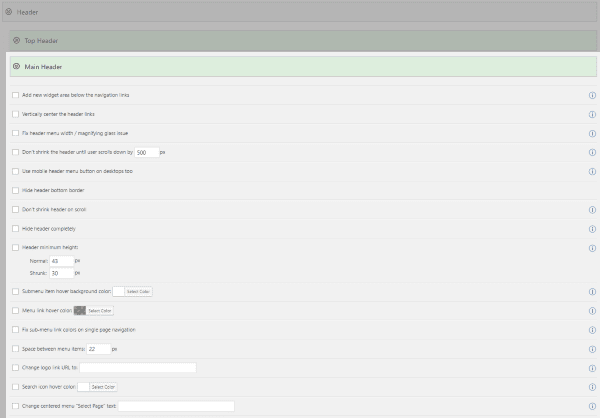Check 'Submenu item hover background color' option
Viewport: 600px width, 418px height.
pyautogui.click(x=15, y=291)
